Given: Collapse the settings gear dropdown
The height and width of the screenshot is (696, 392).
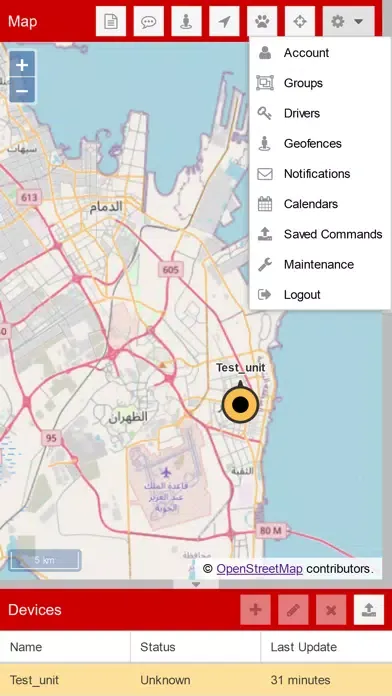Looking at the screenshot, I should 348,21.
